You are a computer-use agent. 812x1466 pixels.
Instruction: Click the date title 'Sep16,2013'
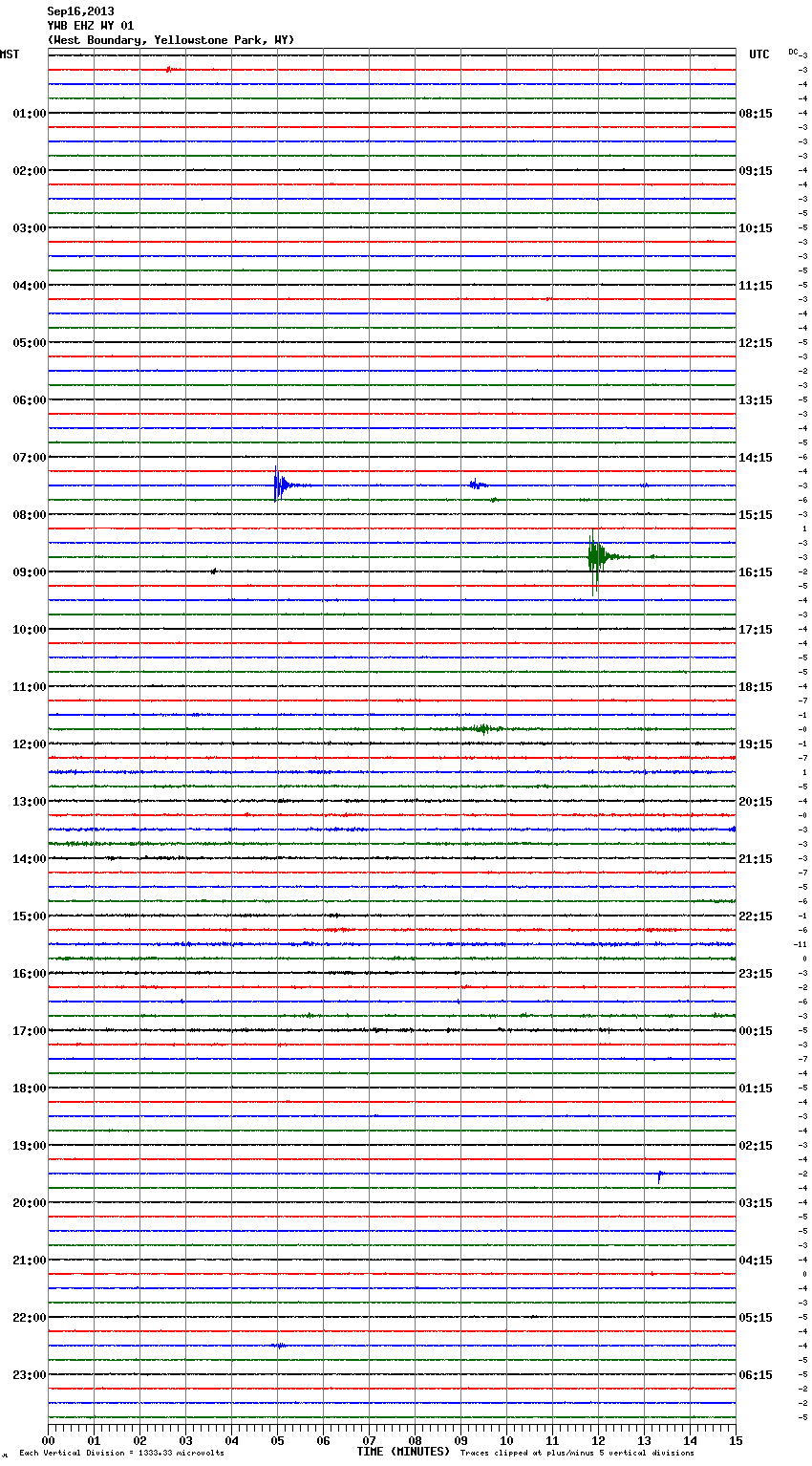pos(80,11)
